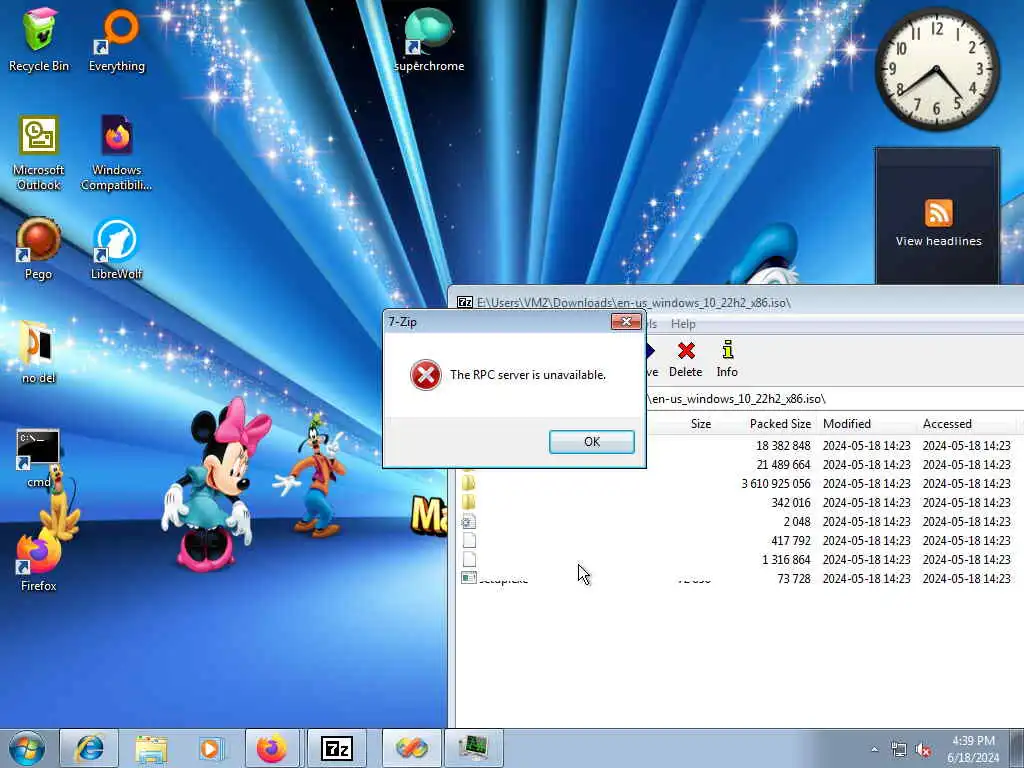This screenshot has width=1024, height=768.
Task: Select the blank file icon in the 417 792 row
Action: click(x=468, y=541)
